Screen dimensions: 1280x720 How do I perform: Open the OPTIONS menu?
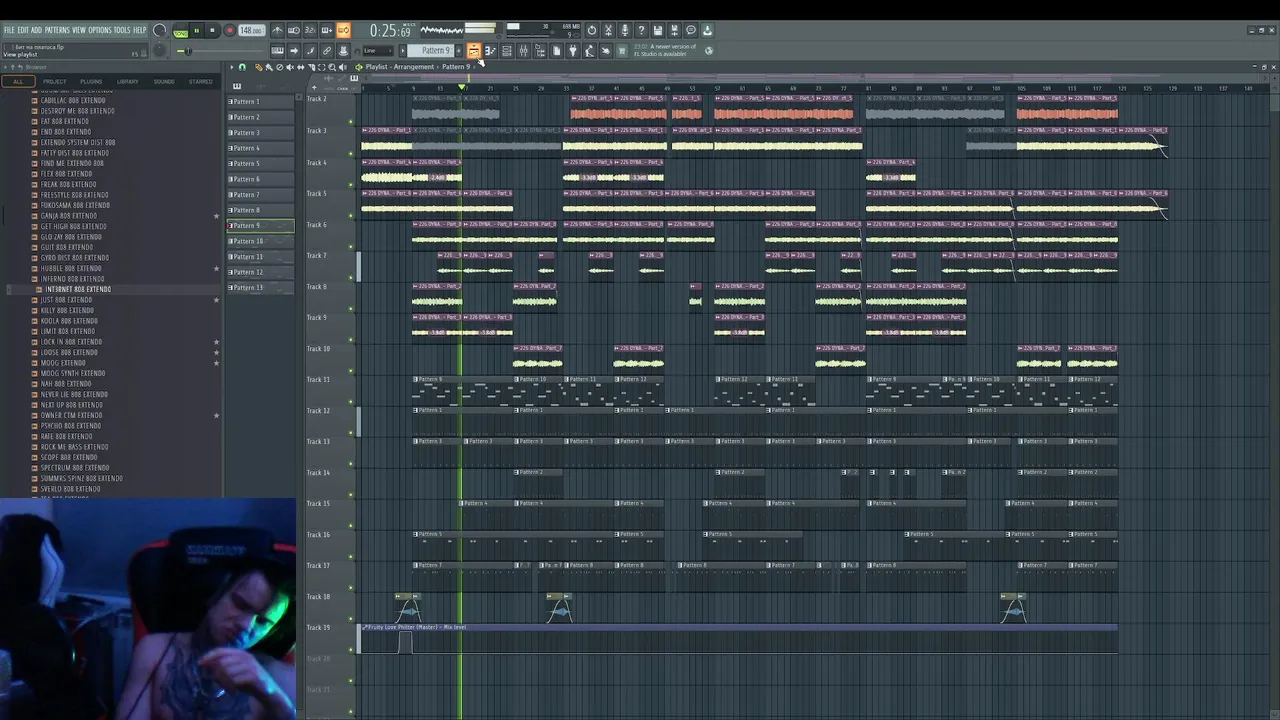pyautogui.click(x=100, y=30)
